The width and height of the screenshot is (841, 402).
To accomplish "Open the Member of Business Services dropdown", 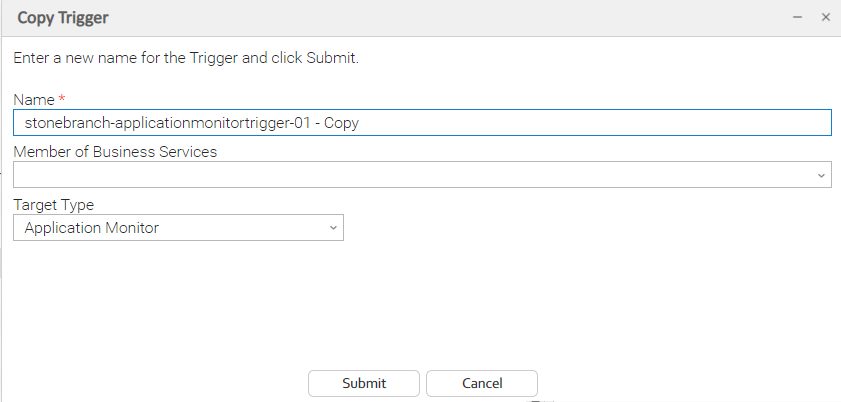I will click(x=421, y=175).
